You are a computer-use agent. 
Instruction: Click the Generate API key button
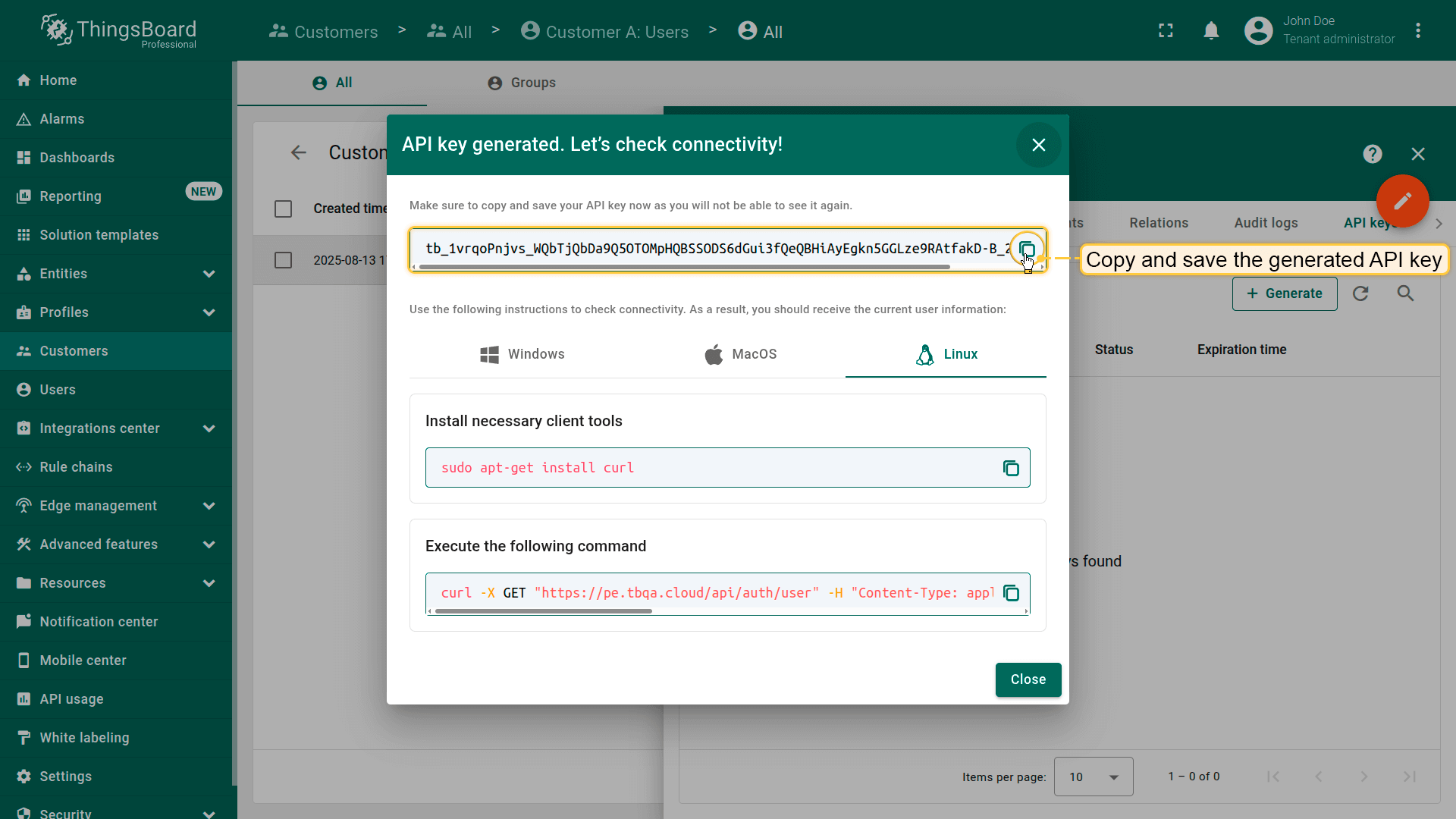click(x=1284, y=293)
